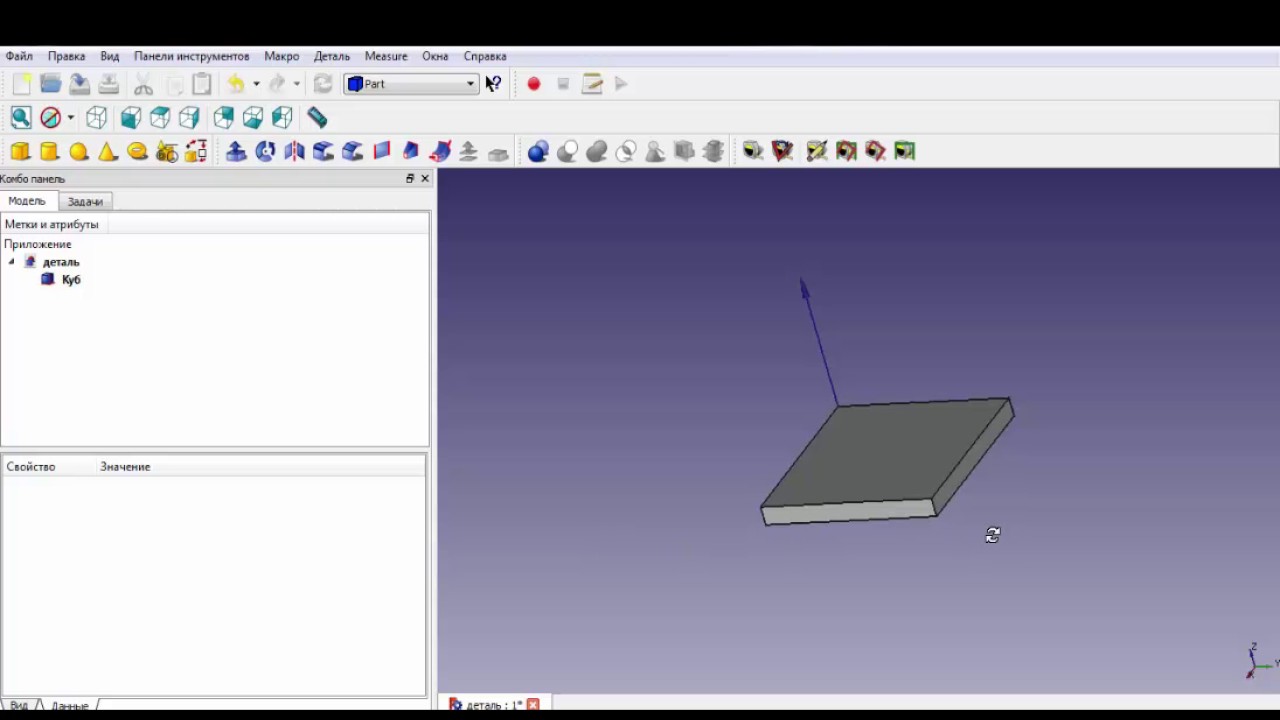Click the Draw style icon
The image size is (1280, 720).
pyautogui.click(x=50, y=118)
